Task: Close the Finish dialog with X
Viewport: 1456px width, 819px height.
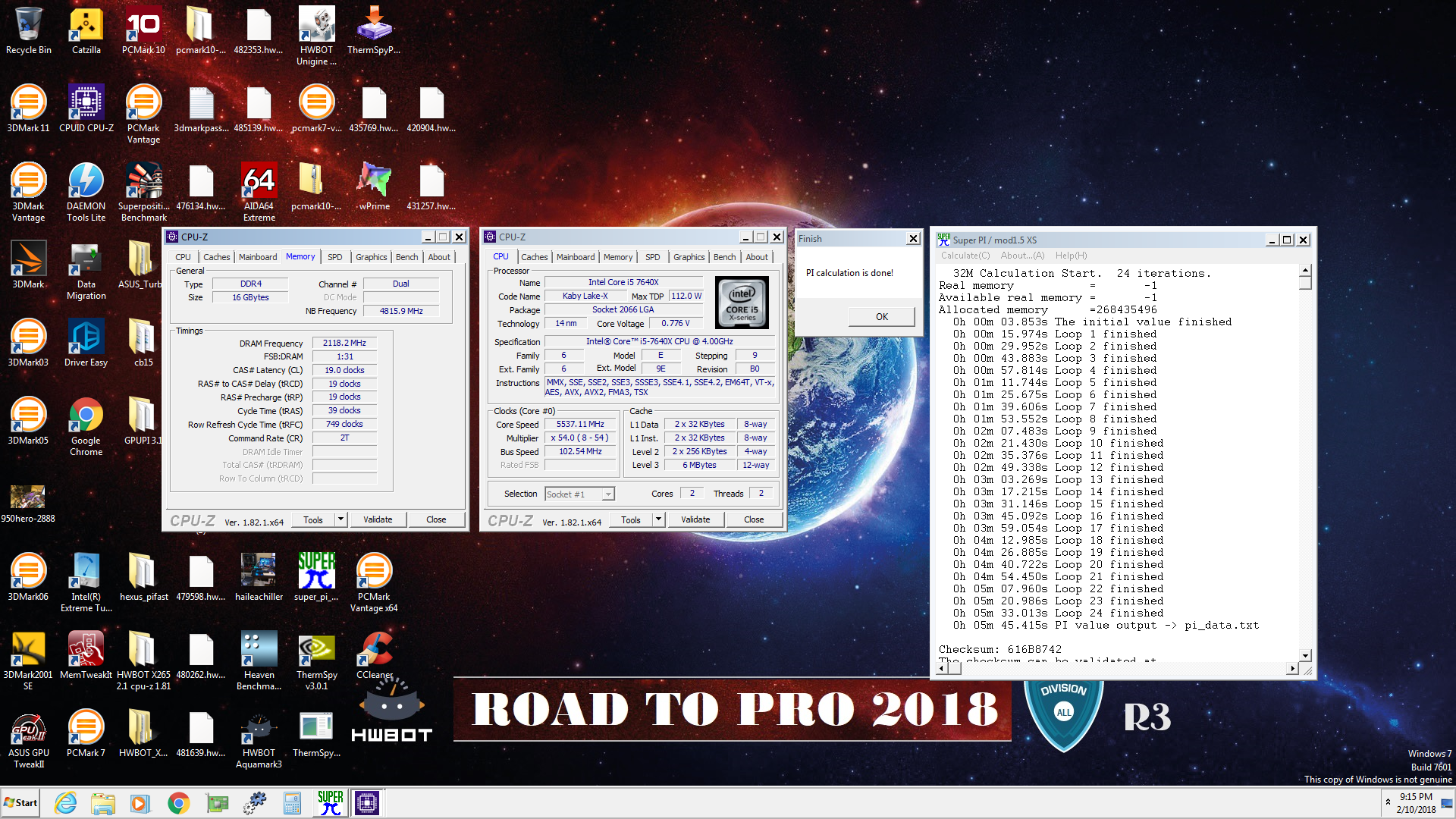Action: point(913,239)
